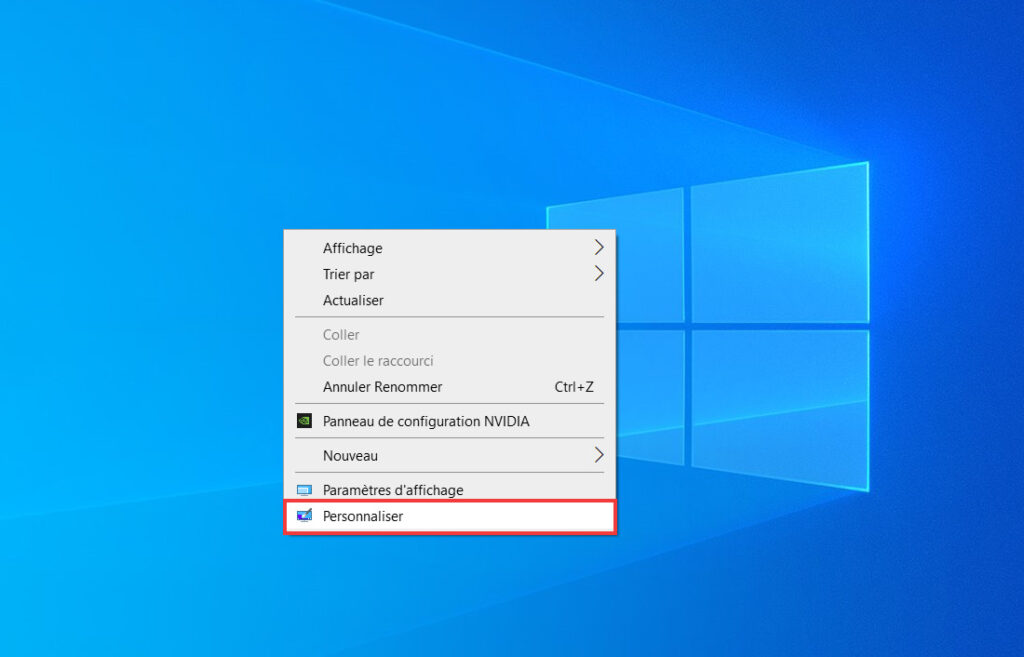Viewport: 1024px width, 657px height.
Task: Open Paramètres d'affichage
Action: [449, 490]
